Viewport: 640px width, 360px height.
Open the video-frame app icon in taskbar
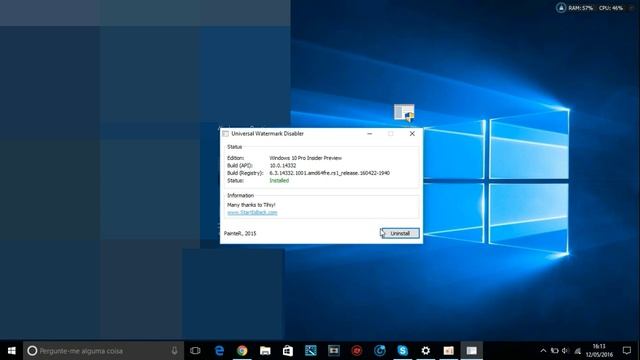coord(333,351)
